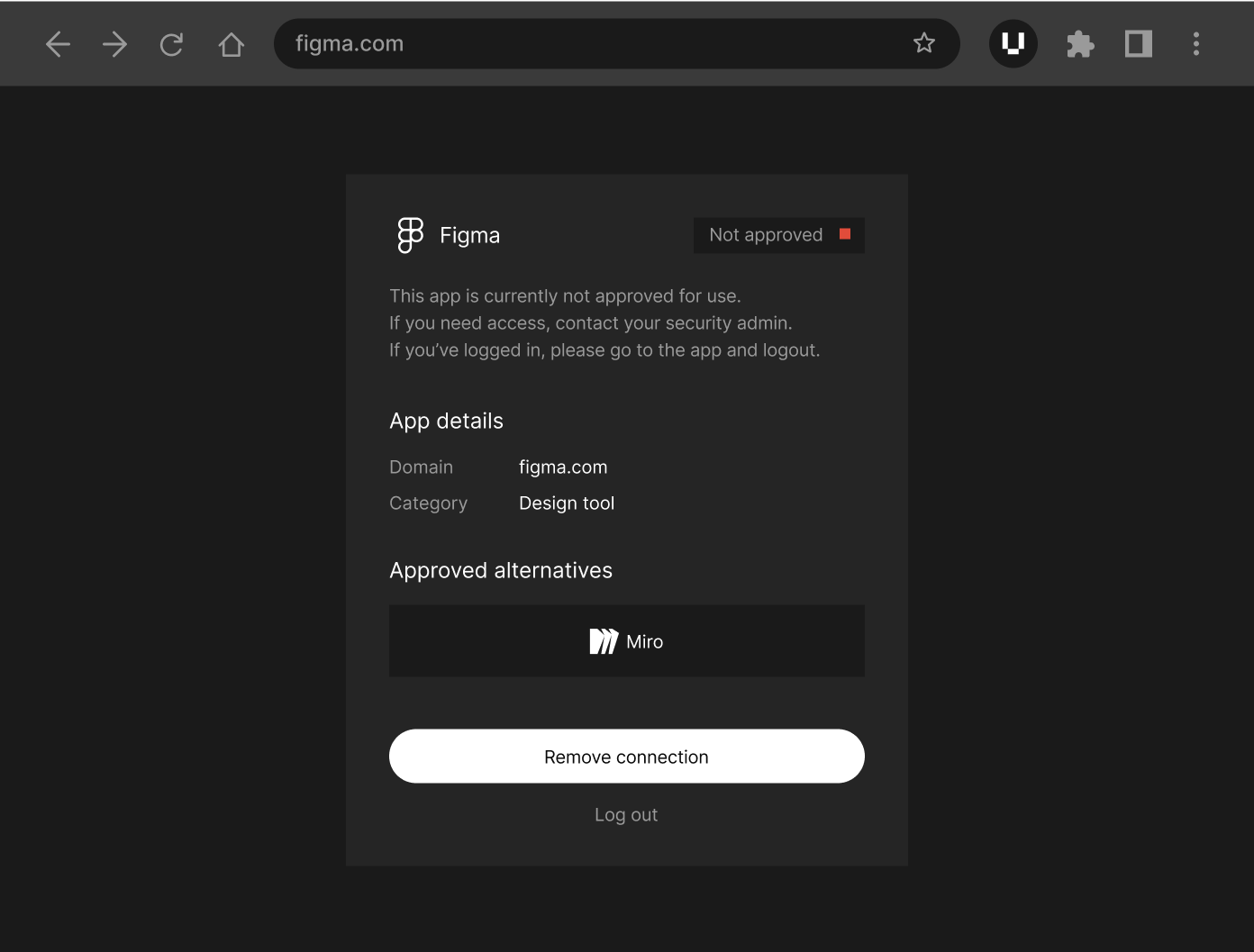Click the red status square indicator

[845, 234]
